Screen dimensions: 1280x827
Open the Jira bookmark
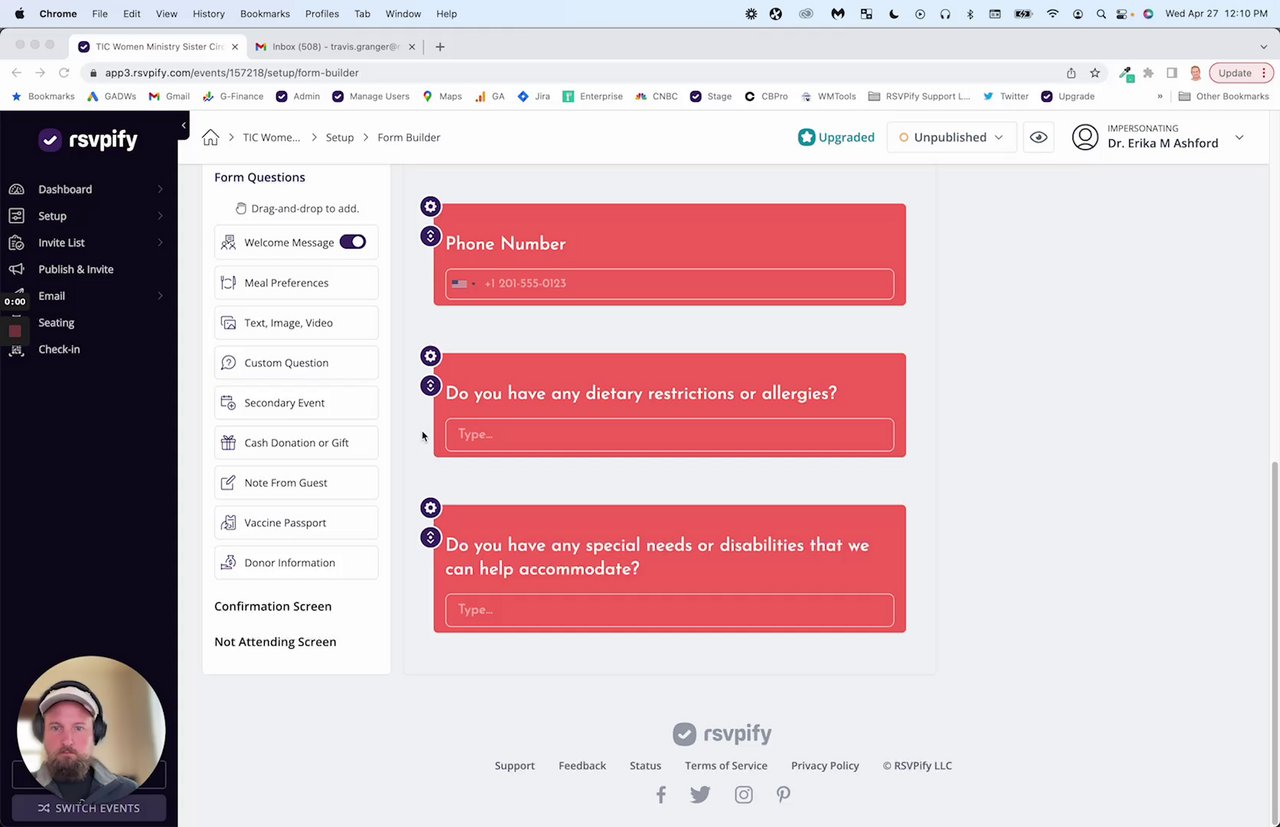[x=534, y=97]
